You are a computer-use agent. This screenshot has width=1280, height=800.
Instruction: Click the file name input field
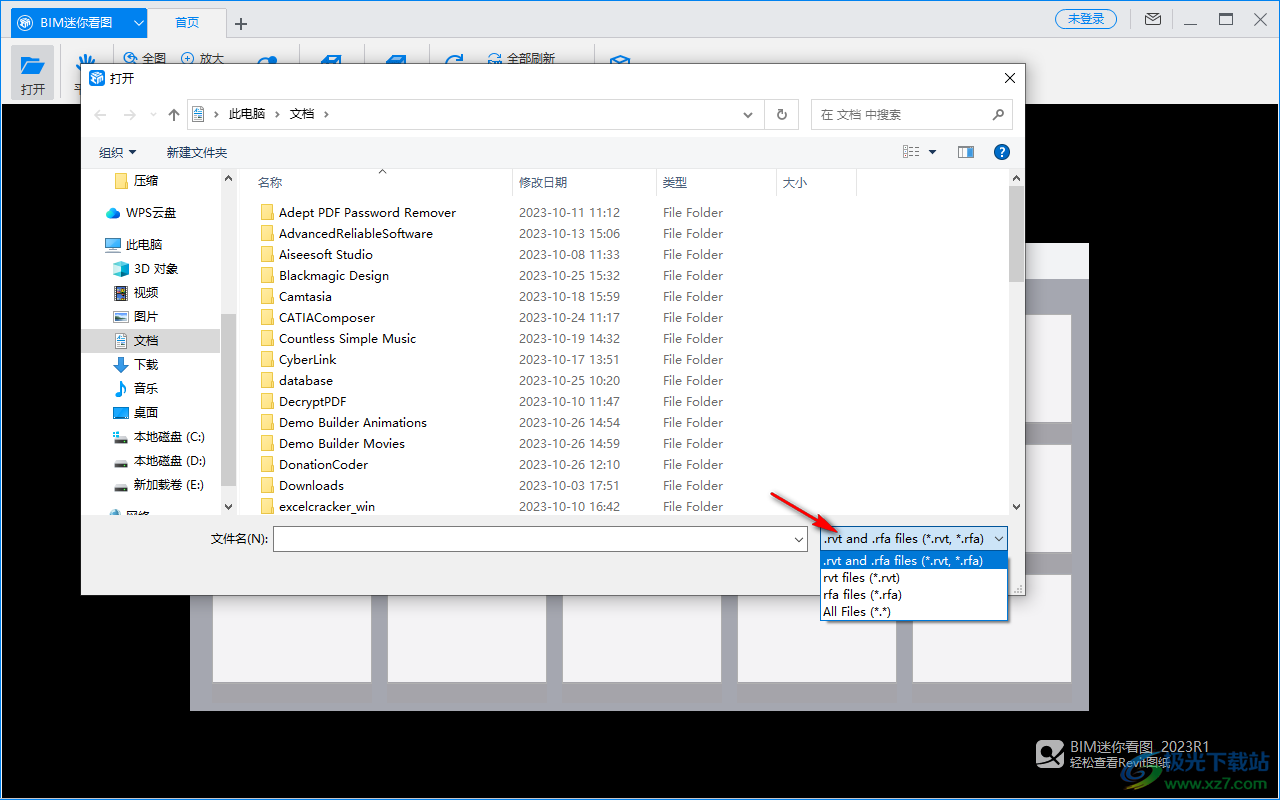[530, 539]
